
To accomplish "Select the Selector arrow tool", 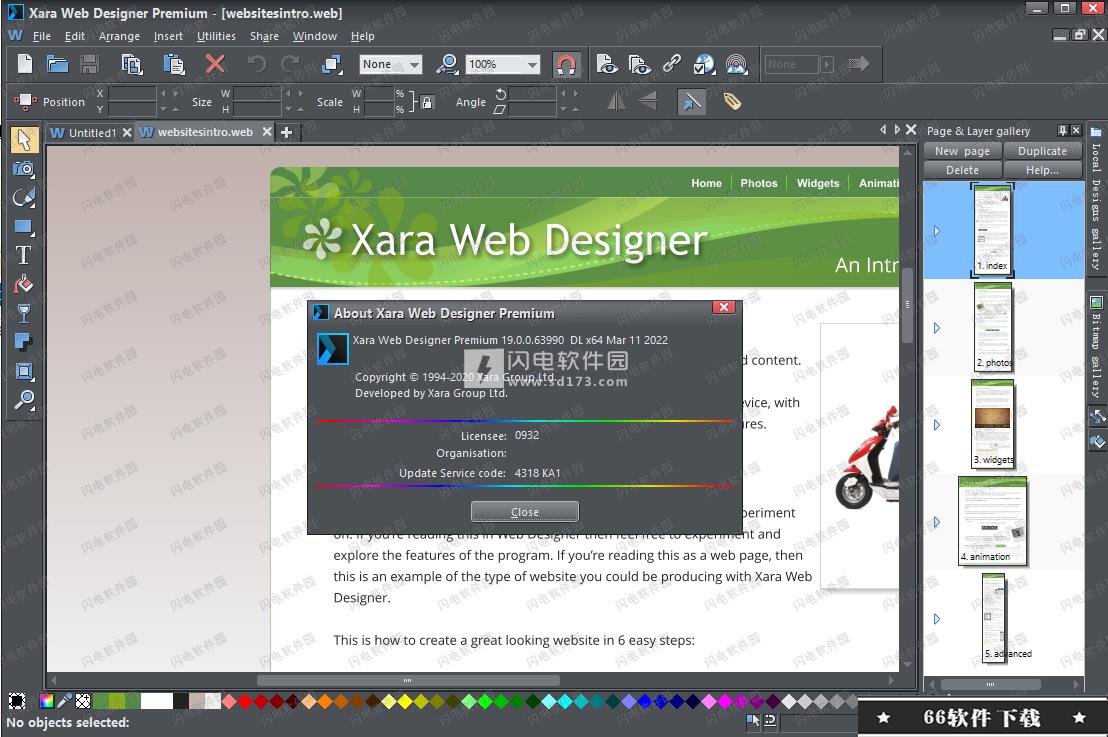I will [x=23, y=140].
